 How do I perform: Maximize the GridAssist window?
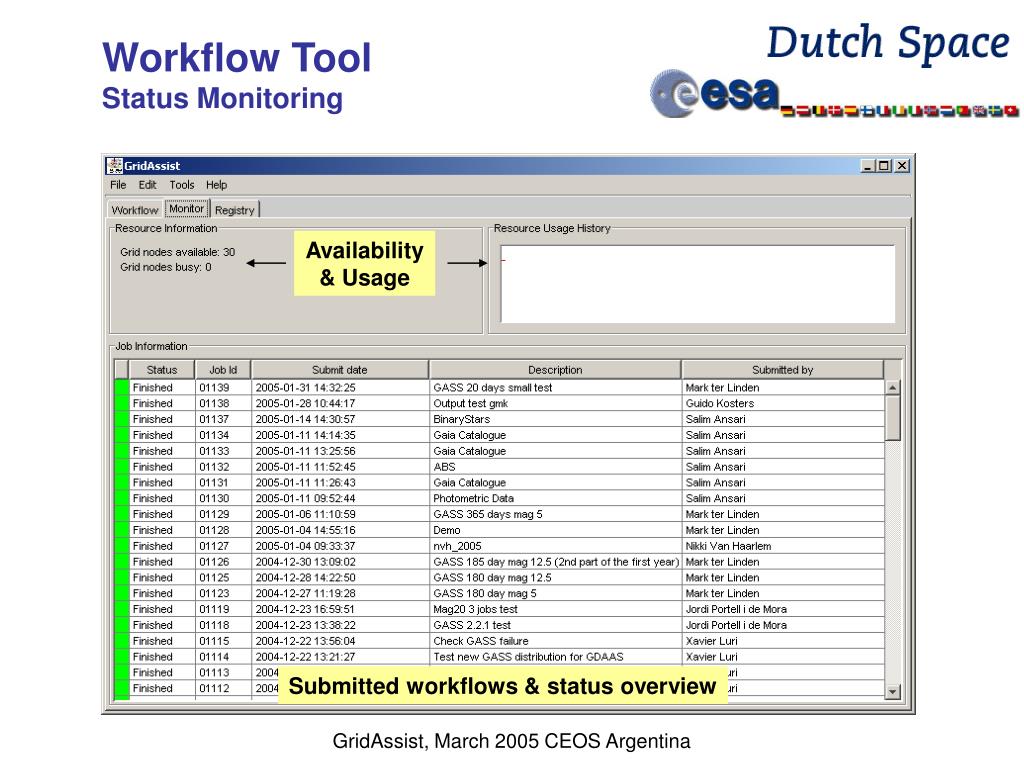(x=884, y=166)
